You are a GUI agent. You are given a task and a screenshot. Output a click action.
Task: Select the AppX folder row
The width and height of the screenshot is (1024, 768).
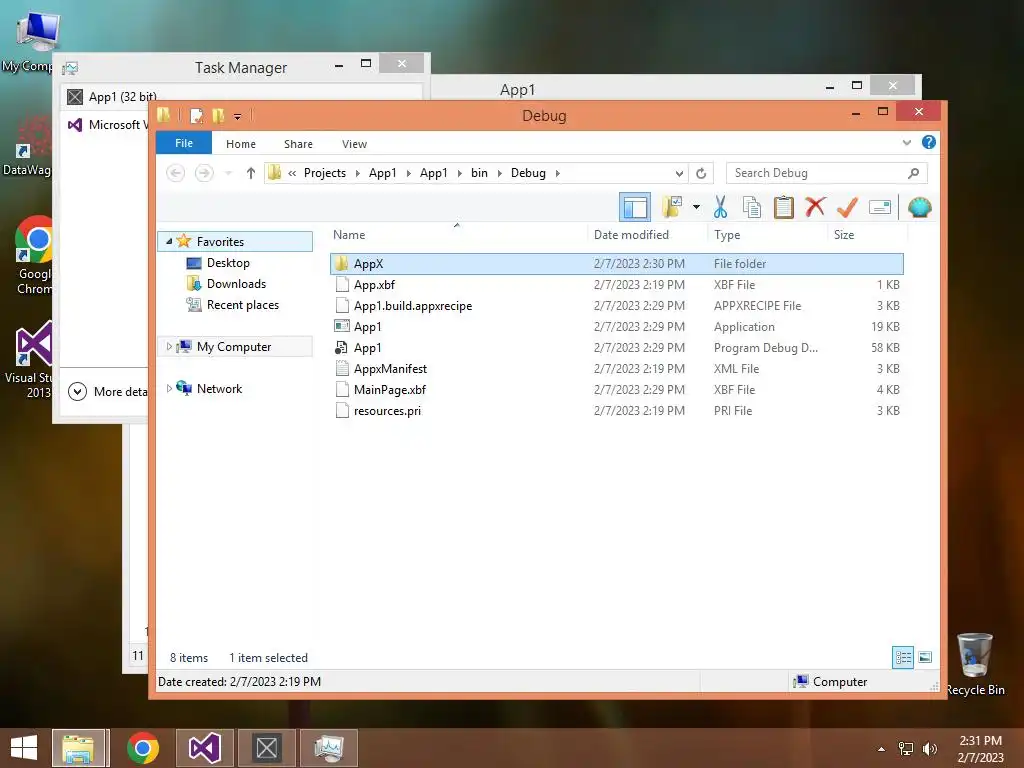click(x=616, y=264)
